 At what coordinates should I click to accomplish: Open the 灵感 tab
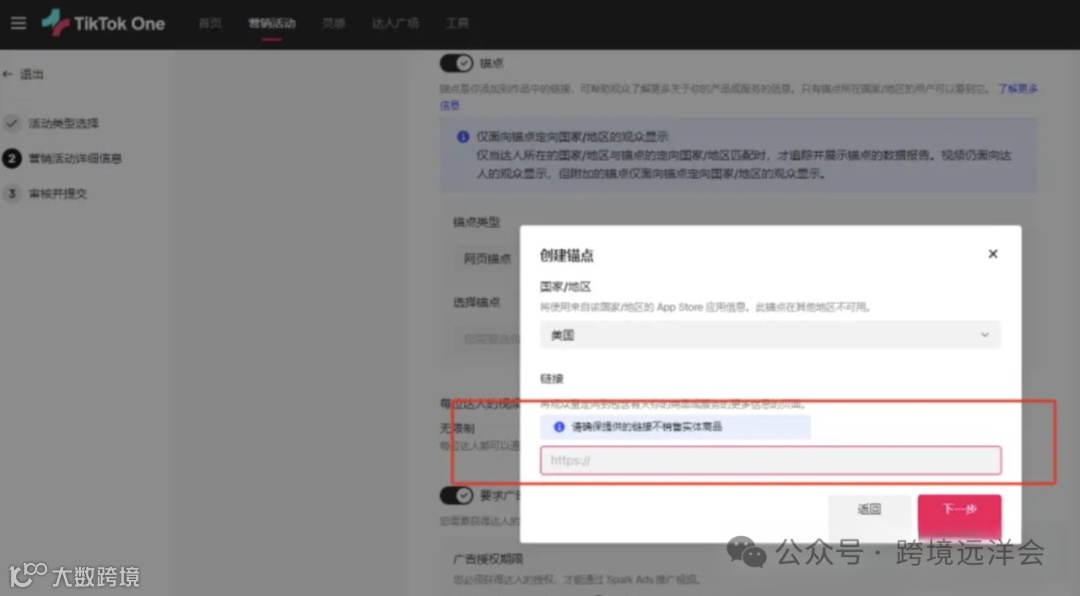(333, 23)
